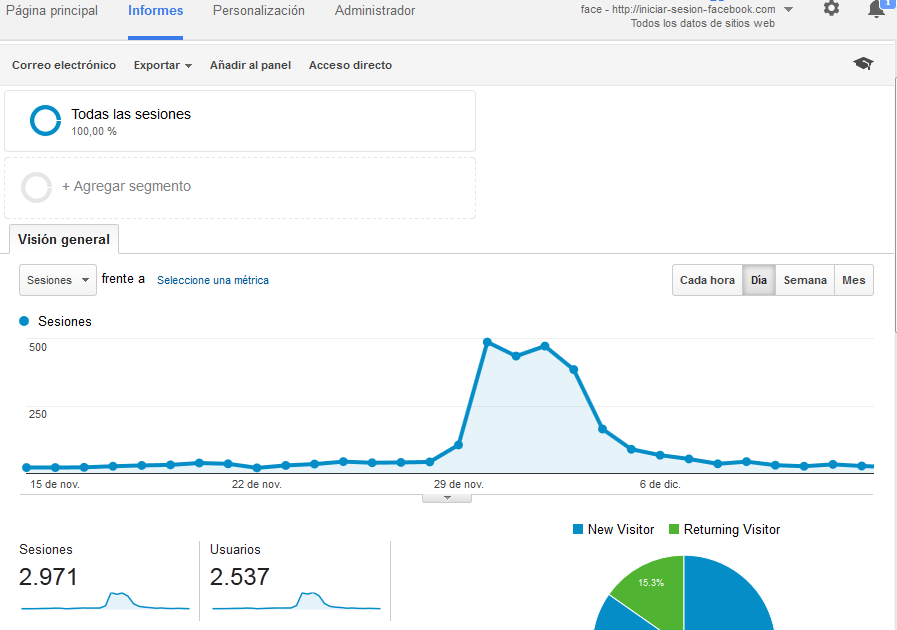Open the account selector dropdown arrow
This screenshot has height=630, width=897.
(788, 9)
